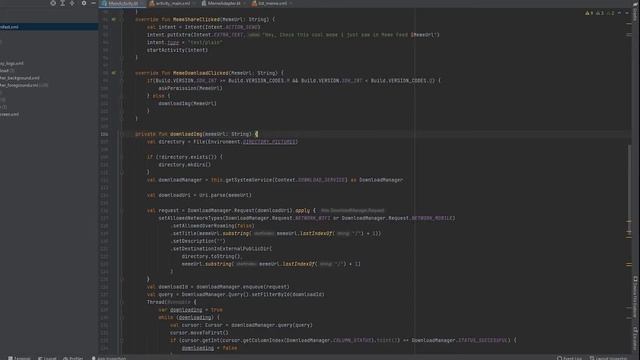Select the screen xml file in tree
Image resolution: width=640 pixels, height=360 pixels.
pos(9,114)
